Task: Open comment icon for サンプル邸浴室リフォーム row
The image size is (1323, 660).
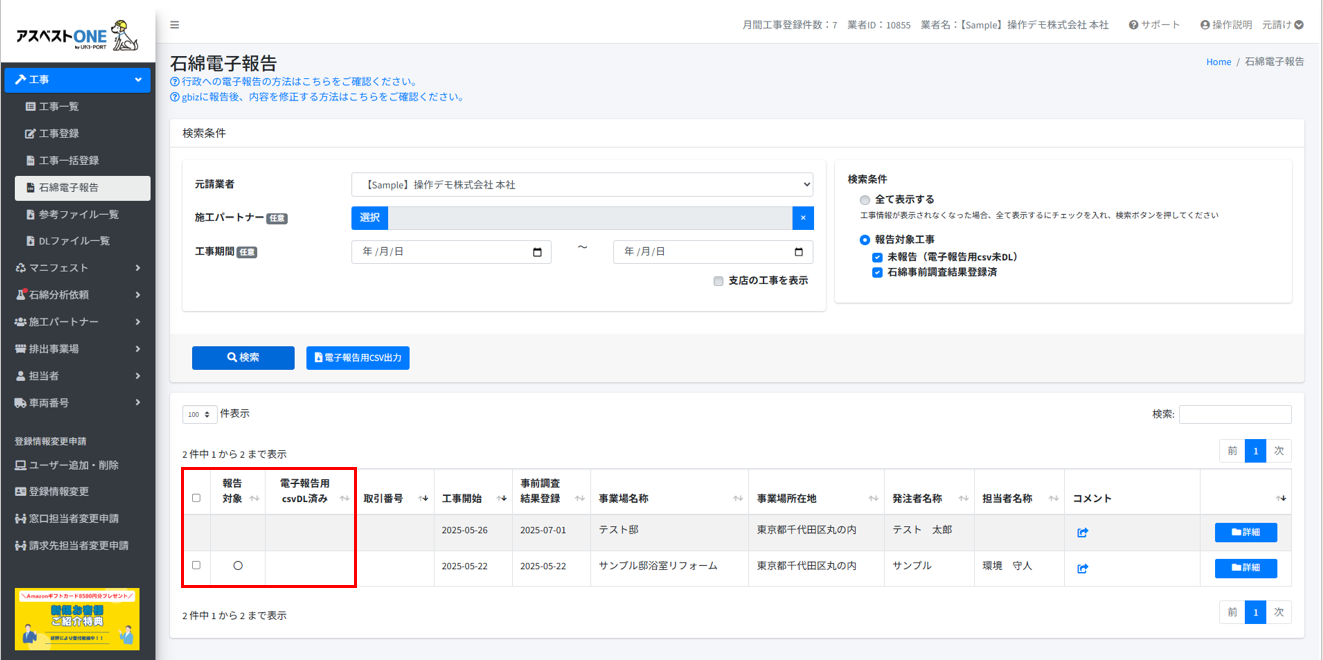Action: point(1082,569)
